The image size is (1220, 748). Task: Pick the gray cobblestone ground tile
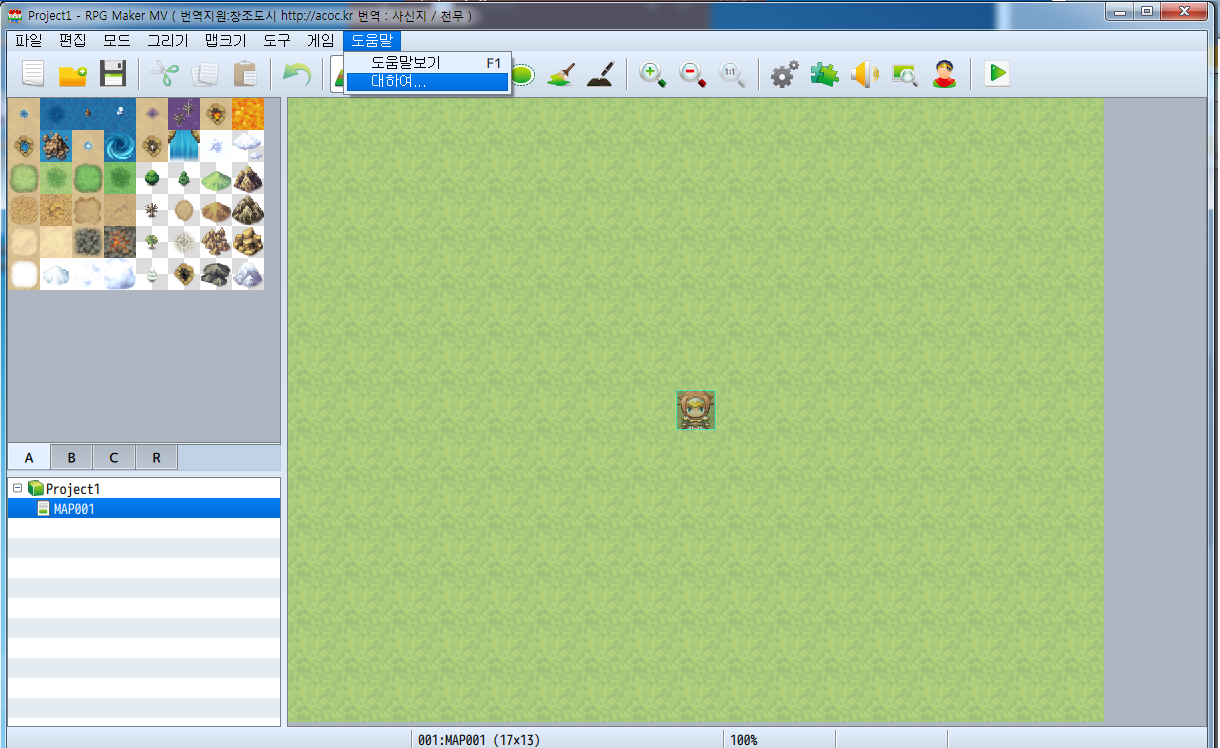(x=88, y=242)
